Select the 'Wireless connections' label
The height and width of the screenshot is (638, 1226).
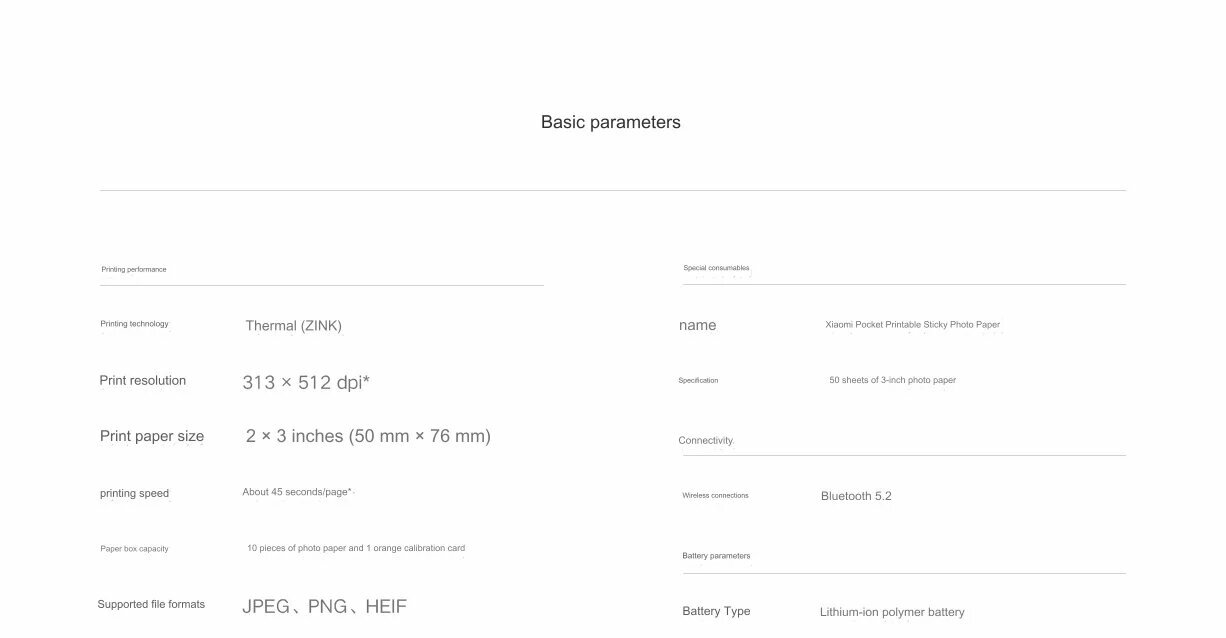coord(715,495)
